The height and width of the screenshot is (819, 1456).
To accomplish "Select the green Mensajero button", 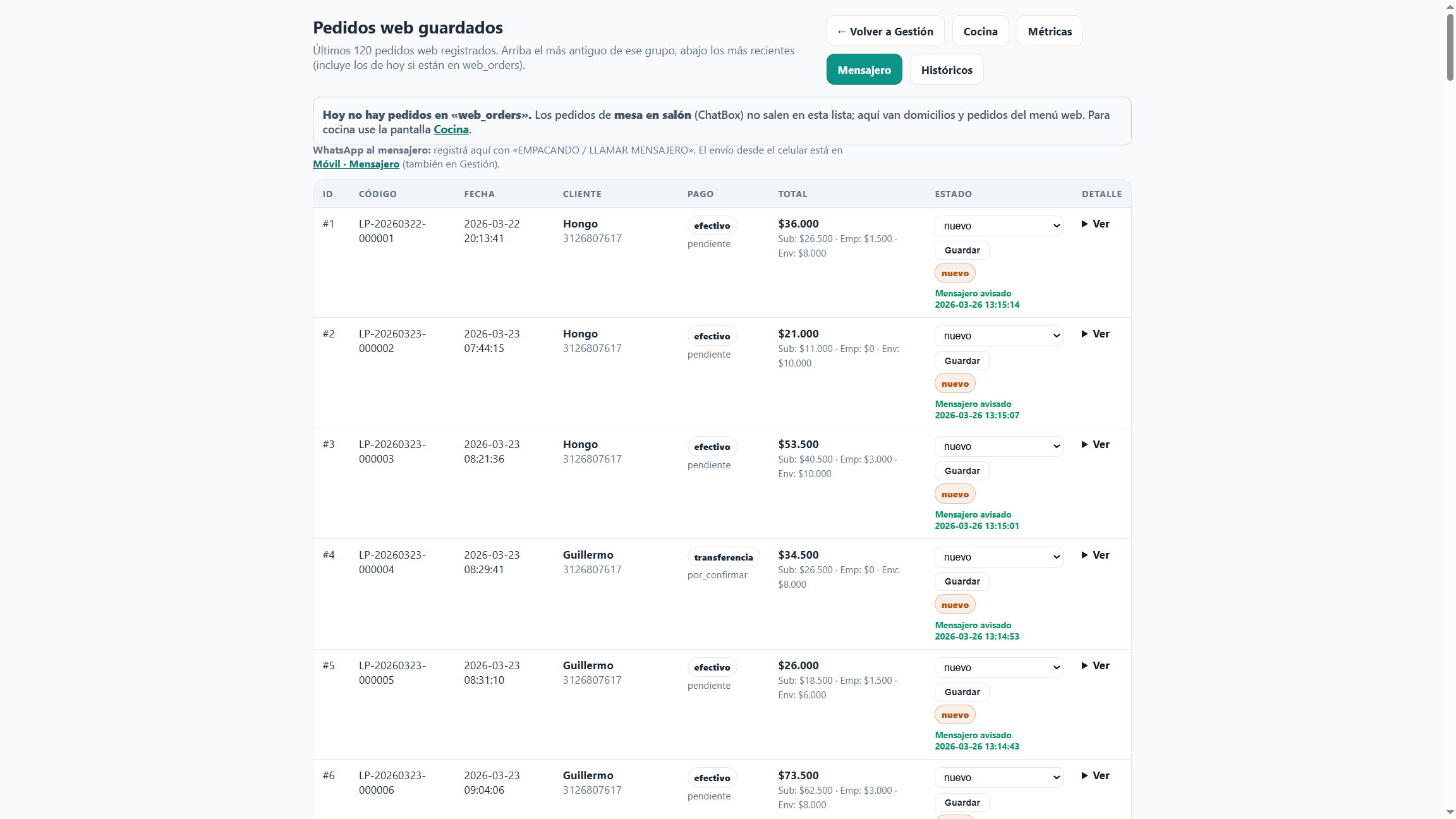I will tap(864, 70).
